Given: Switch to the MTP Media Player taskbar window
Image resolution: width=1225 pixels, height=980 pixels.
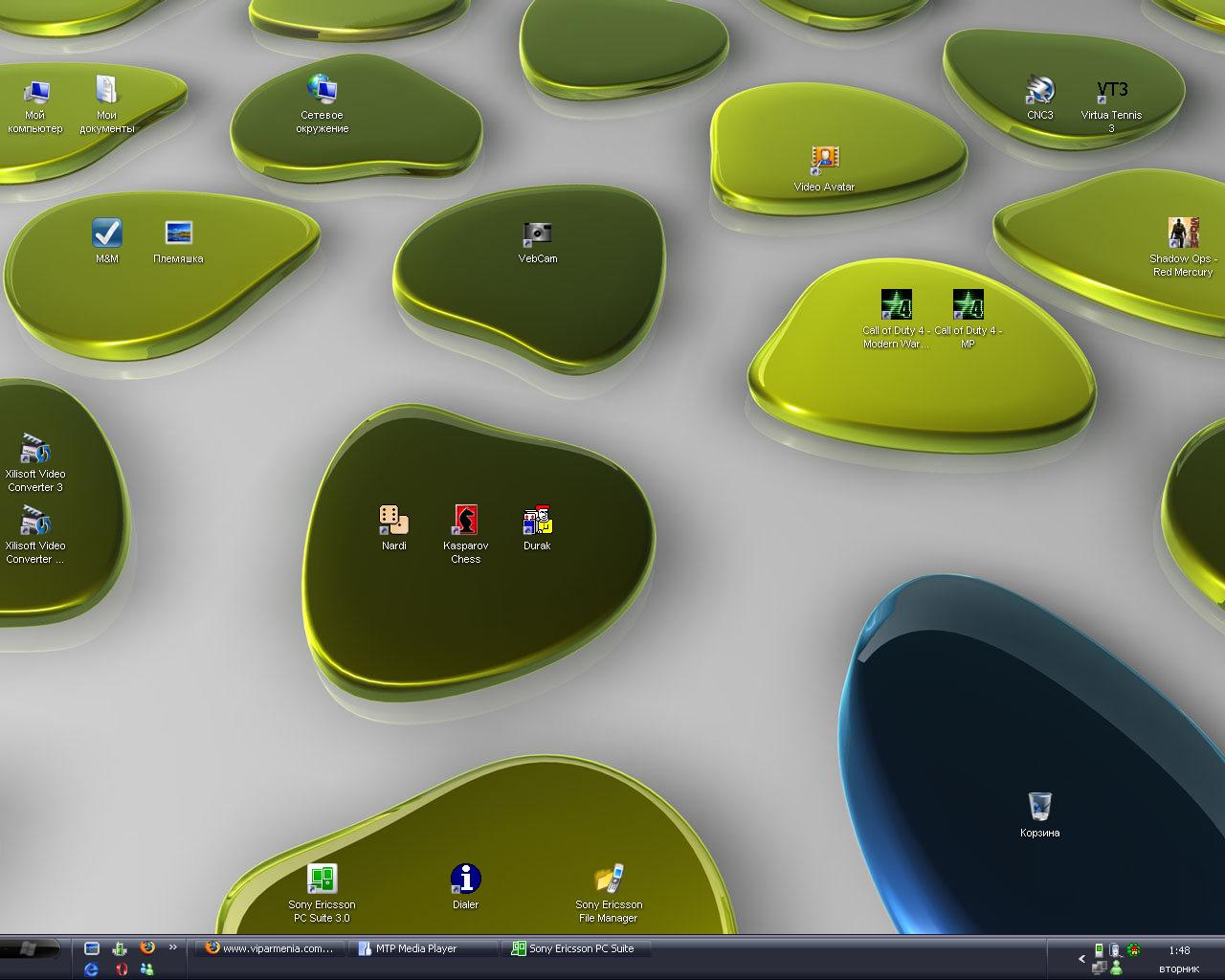Looking at the screenshot, I should [x=423, y=948].
